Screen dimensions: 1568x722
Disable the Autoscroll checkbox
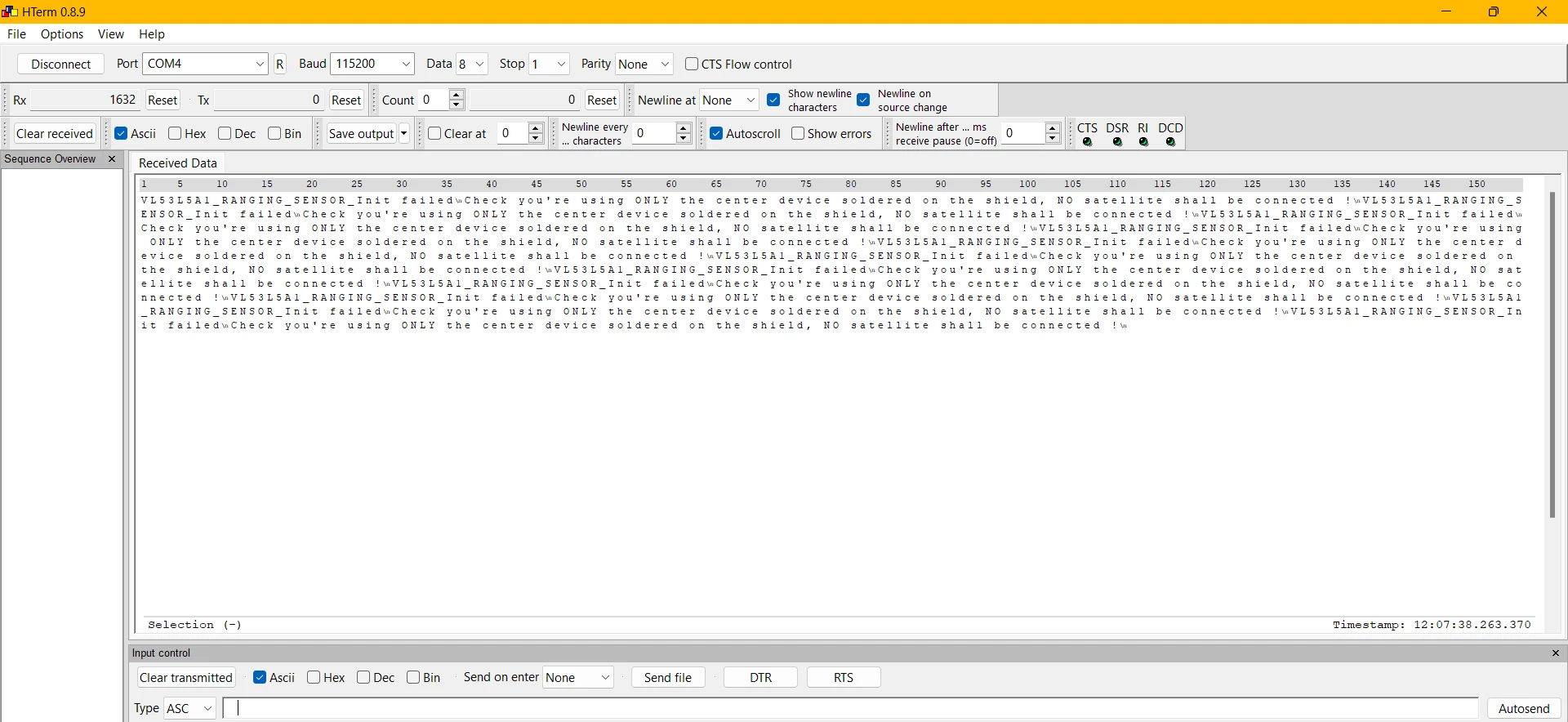716,133
